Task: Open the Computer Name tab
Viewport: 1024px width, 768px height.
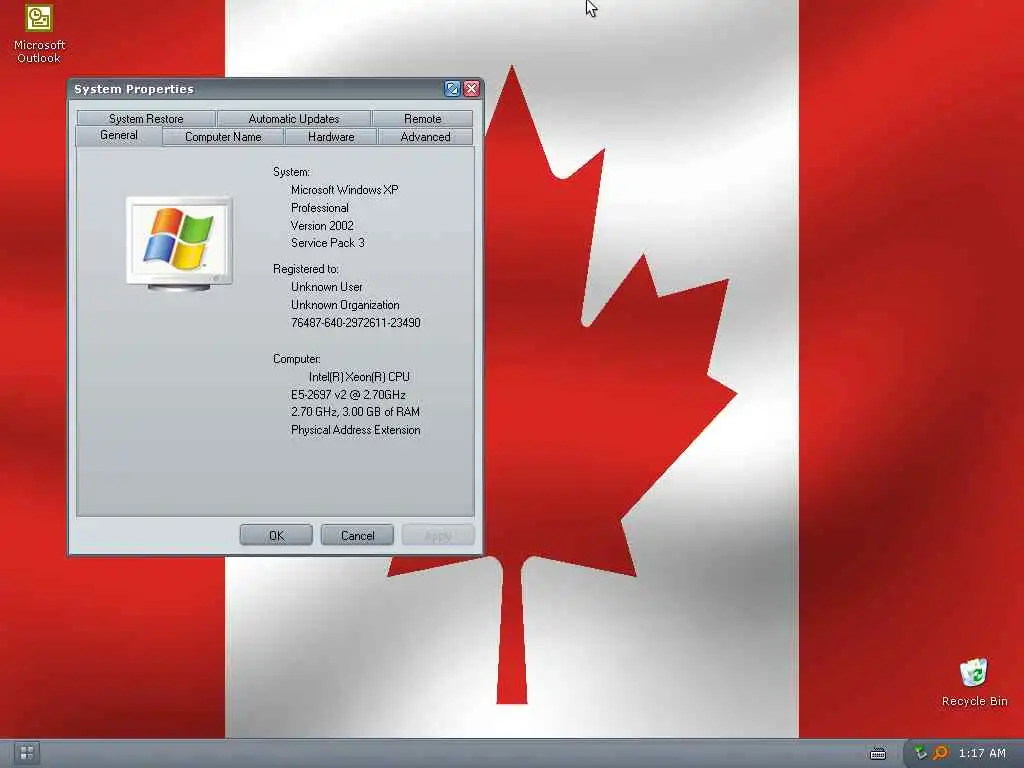Action: pyautogui.click(x=223, y=136)
